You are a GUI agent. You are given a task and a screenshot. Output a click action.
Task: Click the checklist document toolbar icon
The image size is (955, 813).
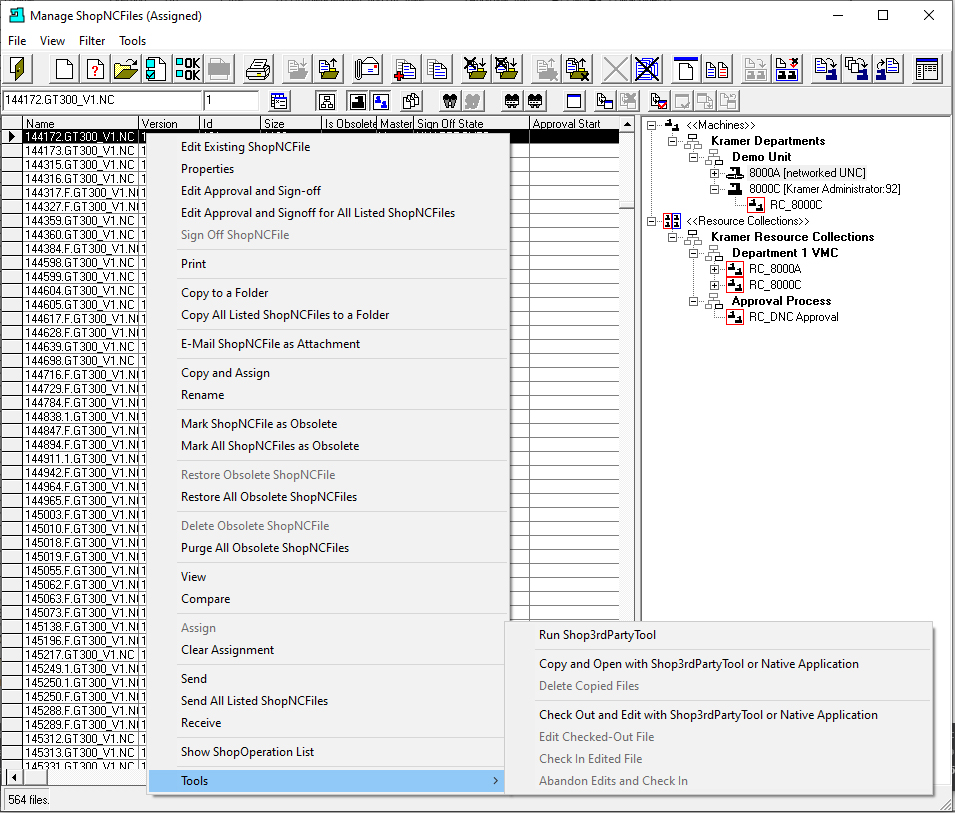(x=156, y=69)
